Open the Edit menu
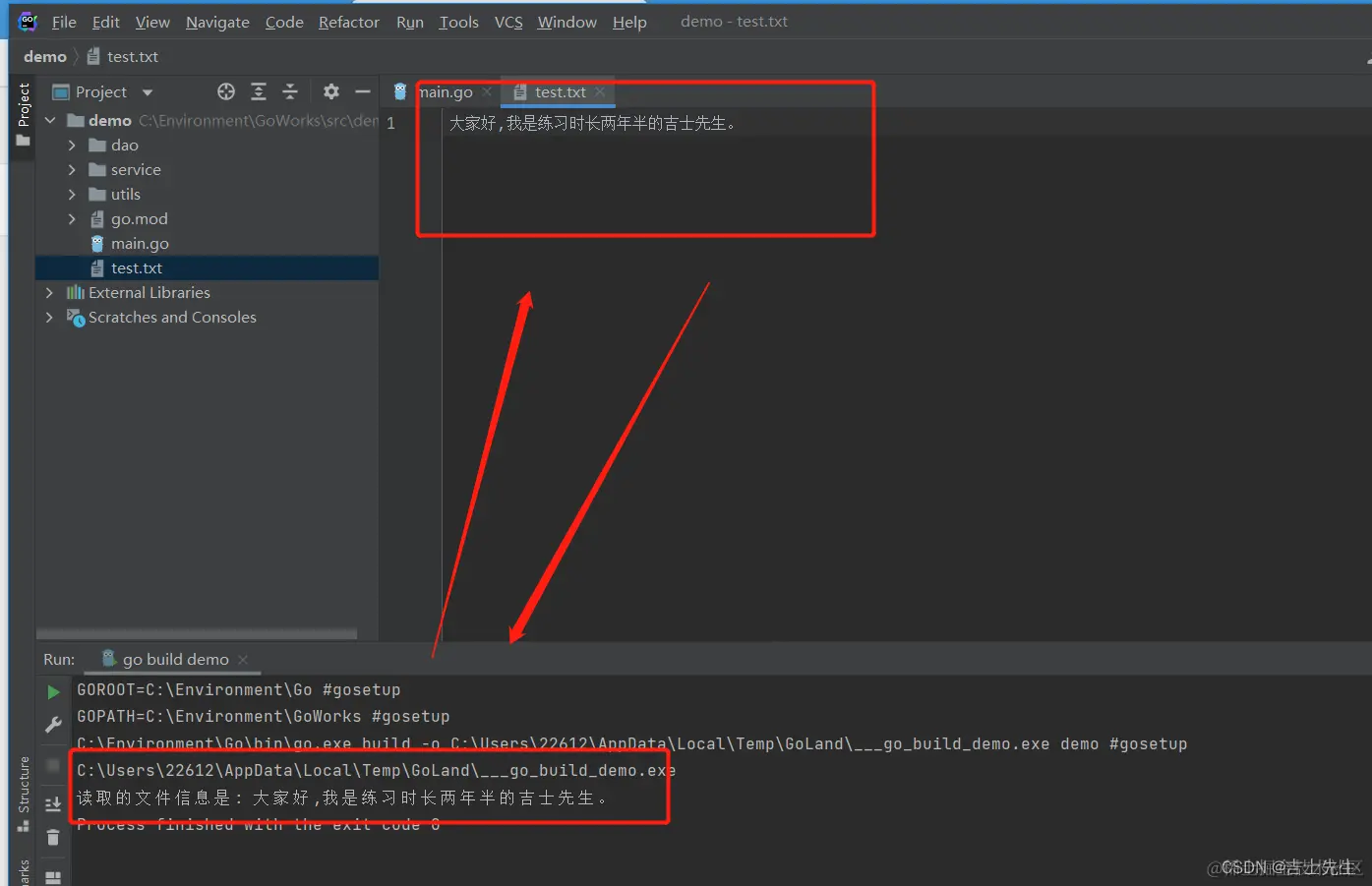The width and height of the screenshot is (1372, 886). pyautogui.click(x=105, y=22)
